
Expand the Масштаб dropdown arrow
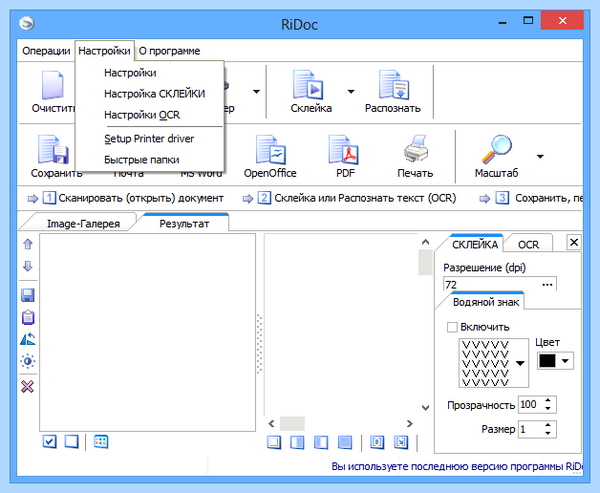coord(540,157)
